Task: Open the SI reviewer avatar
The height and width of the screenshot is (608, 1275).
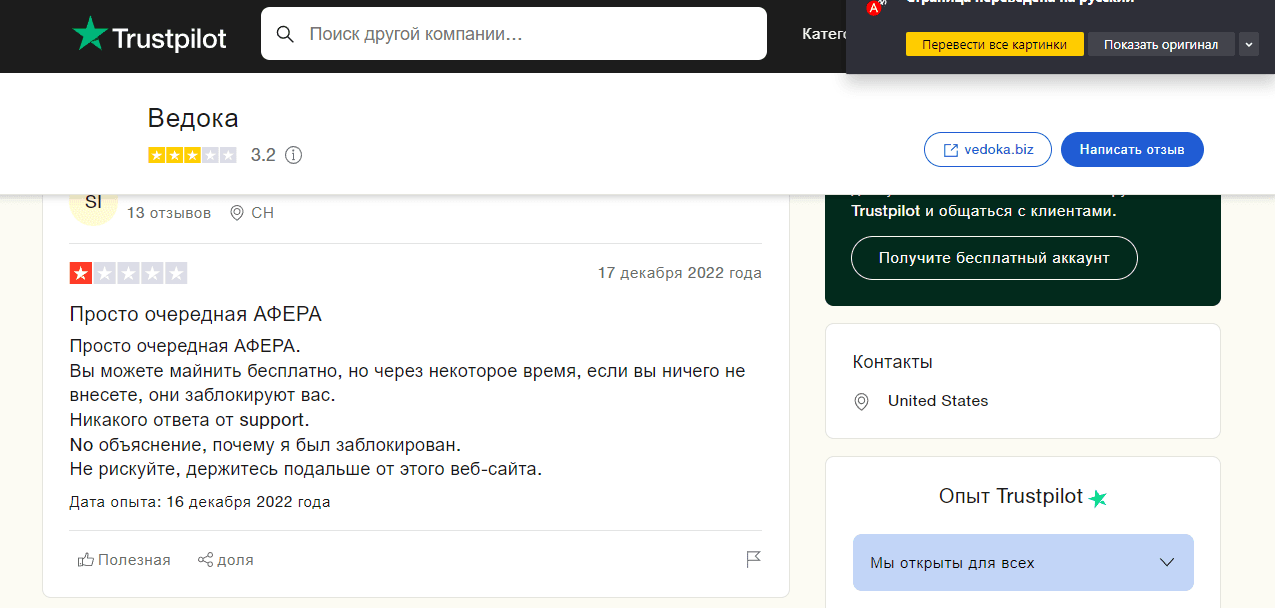Action: (x=93, y=202)
